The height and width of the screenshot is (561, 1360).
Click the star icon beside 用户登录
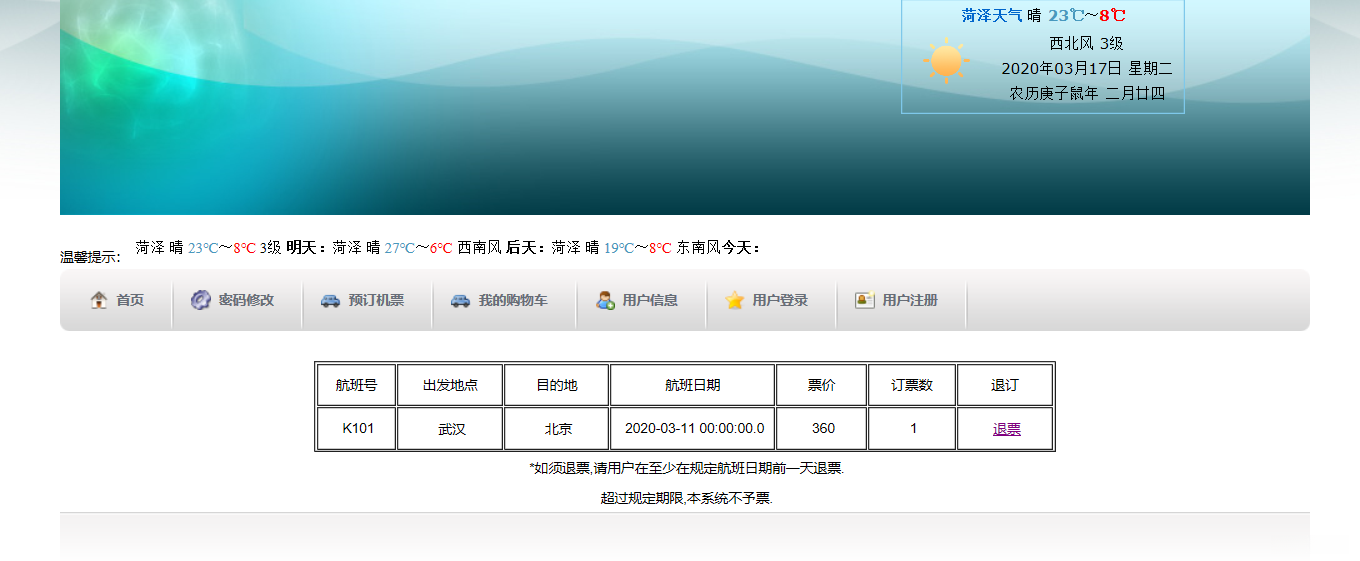735,300
